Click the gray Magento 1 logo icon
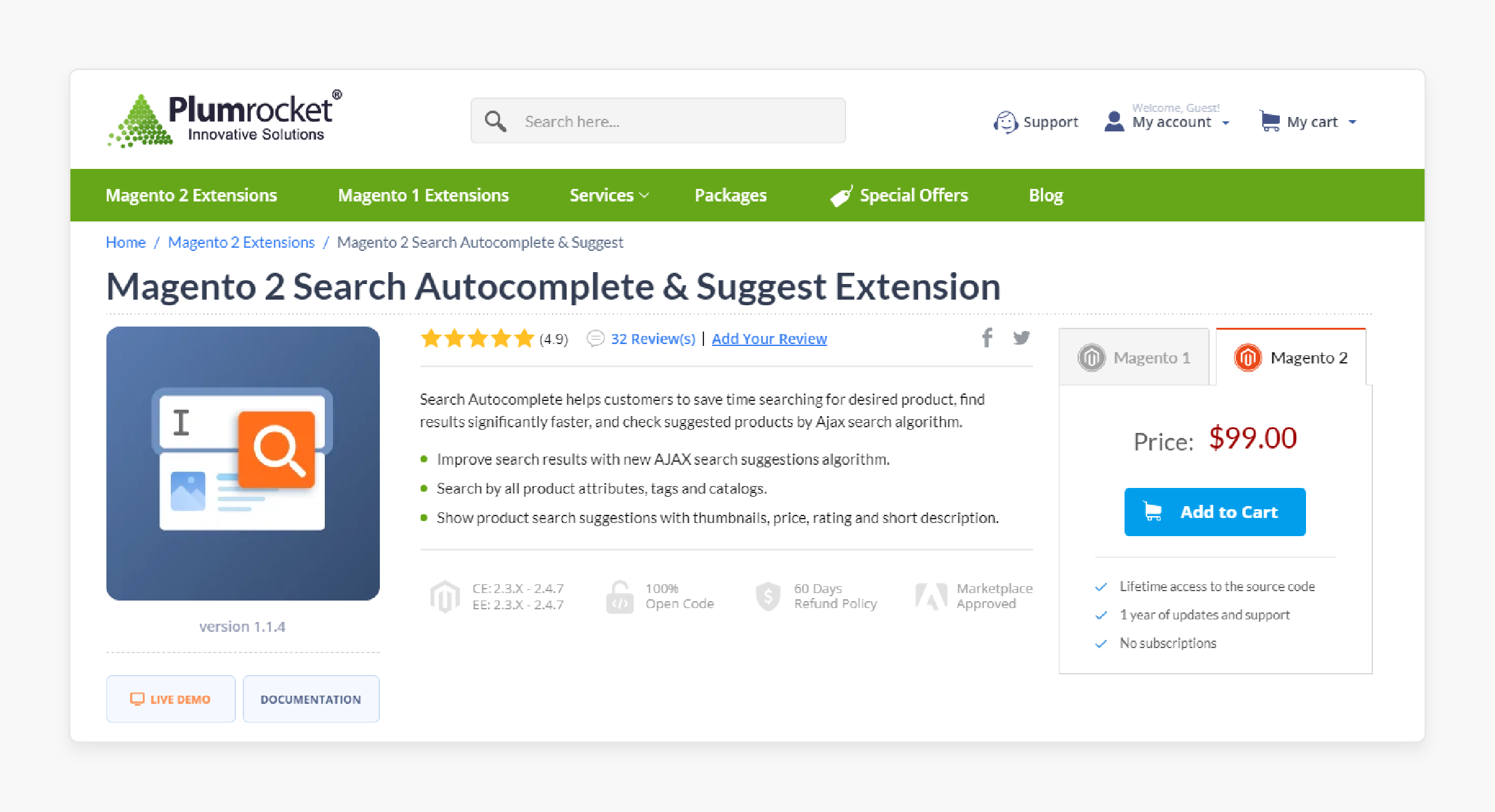 (x=1091, y=358)
